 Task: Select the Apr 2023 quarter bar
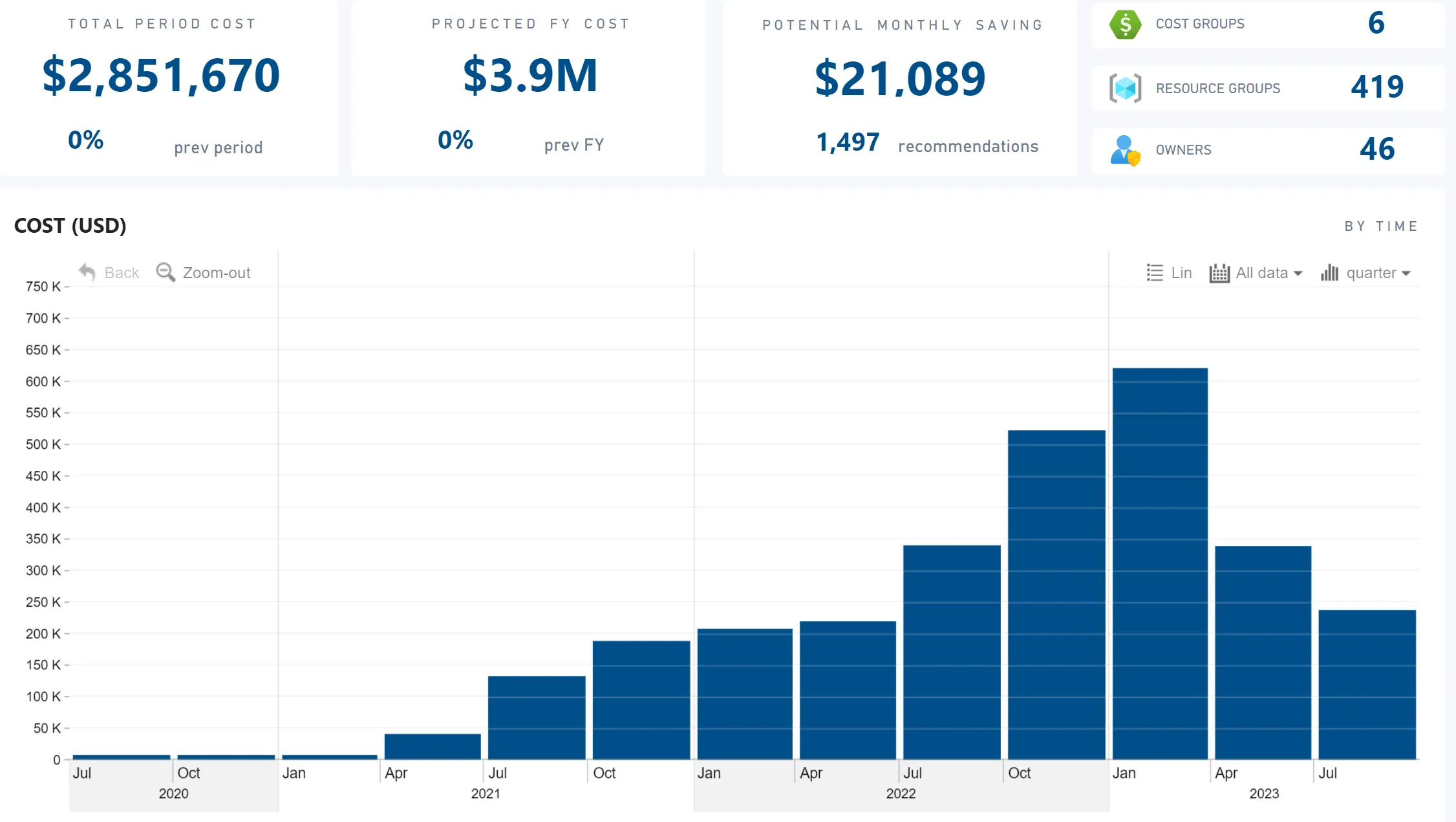pyautogui.click(x=1263, y=652)
